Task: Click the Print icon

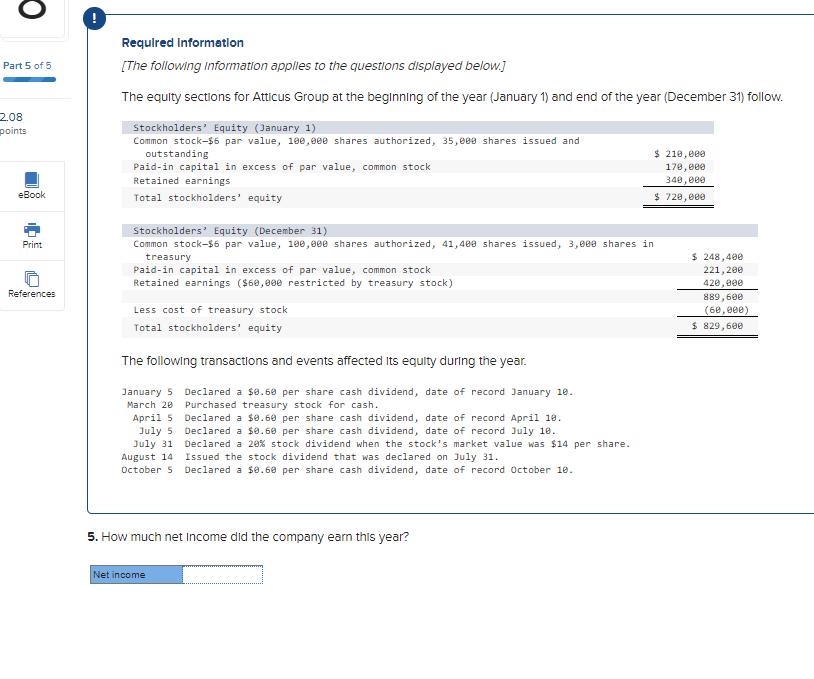Action: [x=32, y=229]
